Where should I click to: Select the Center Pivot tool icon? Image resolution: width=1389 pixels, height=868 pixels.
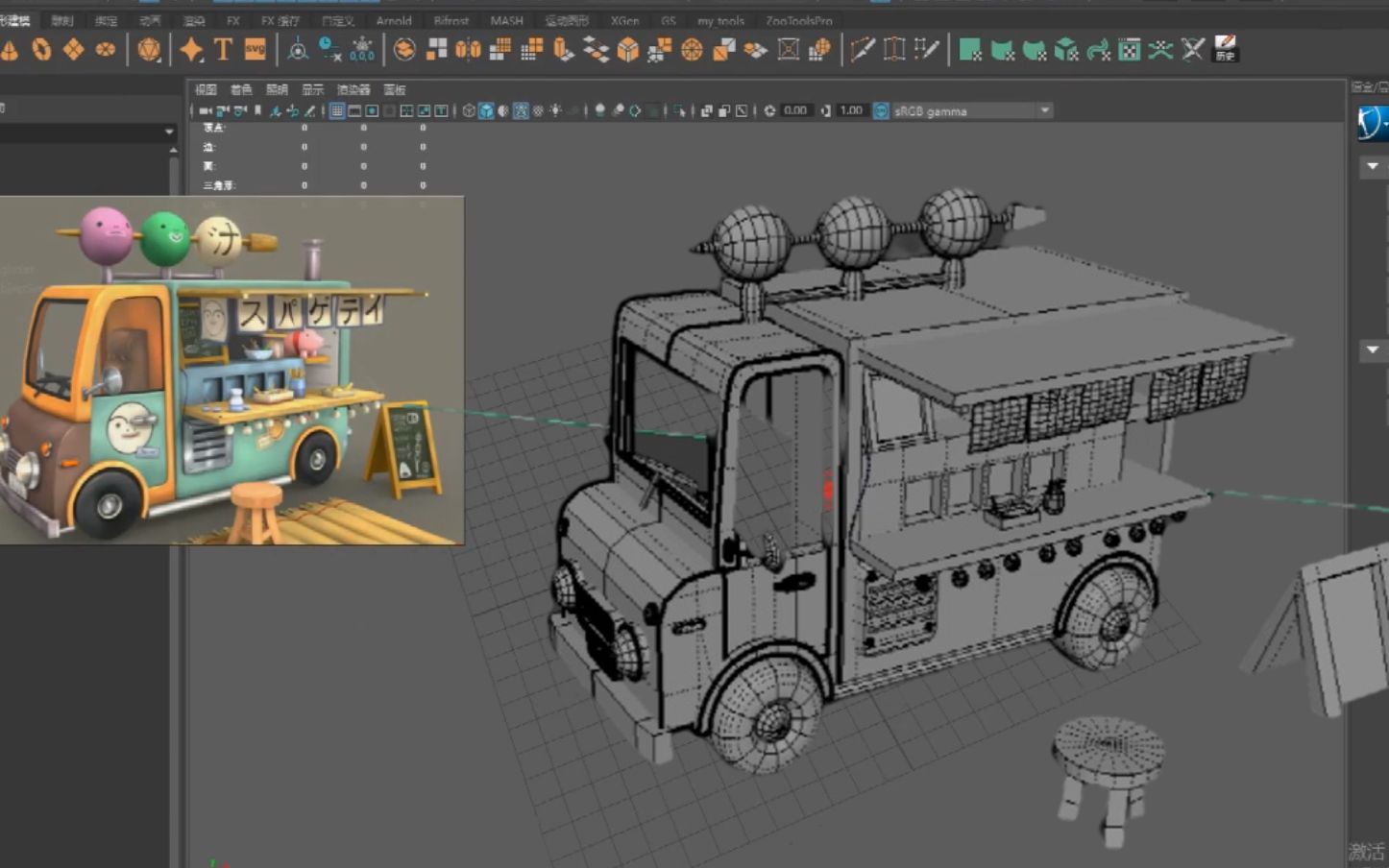(298, 50)
